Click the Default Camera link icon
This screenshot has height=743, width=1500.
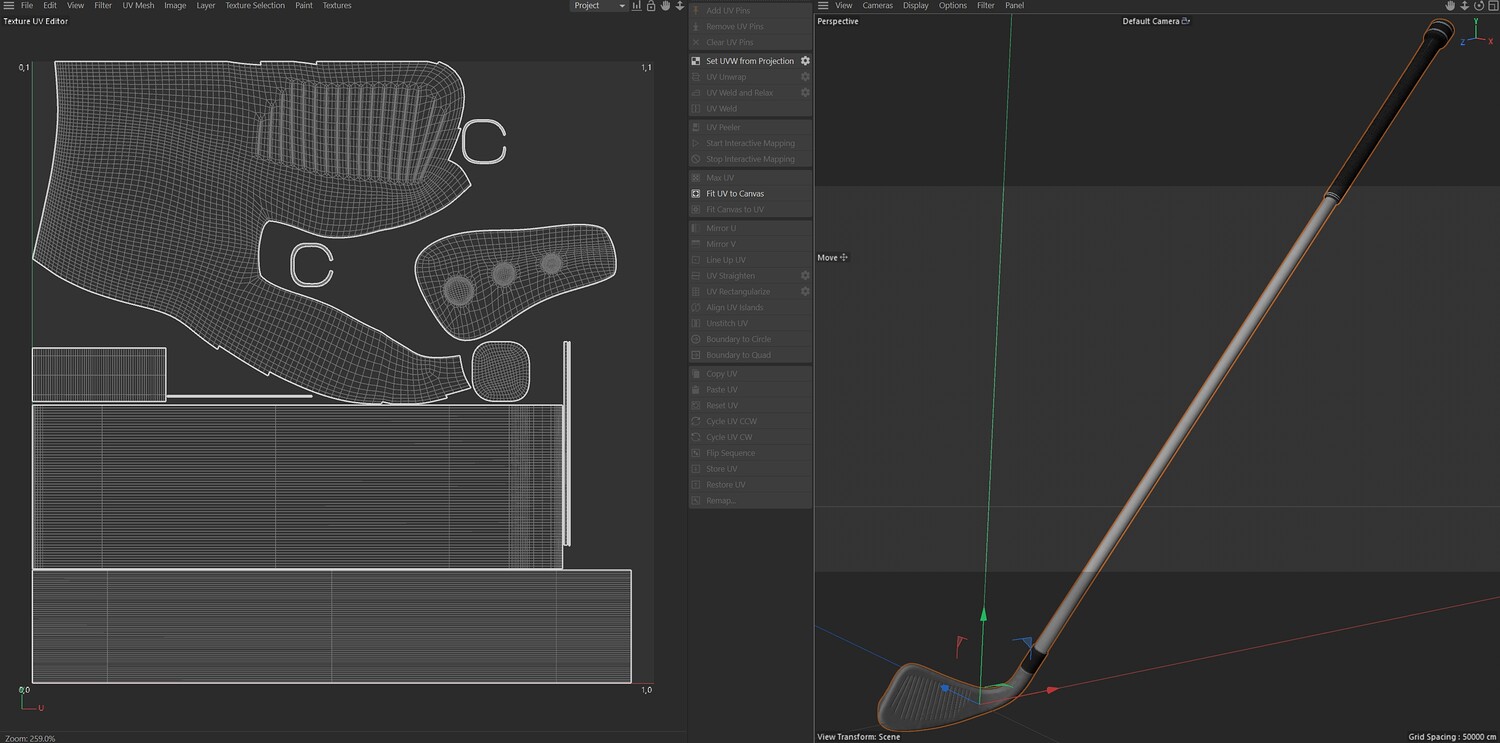tap(1186, 21)
